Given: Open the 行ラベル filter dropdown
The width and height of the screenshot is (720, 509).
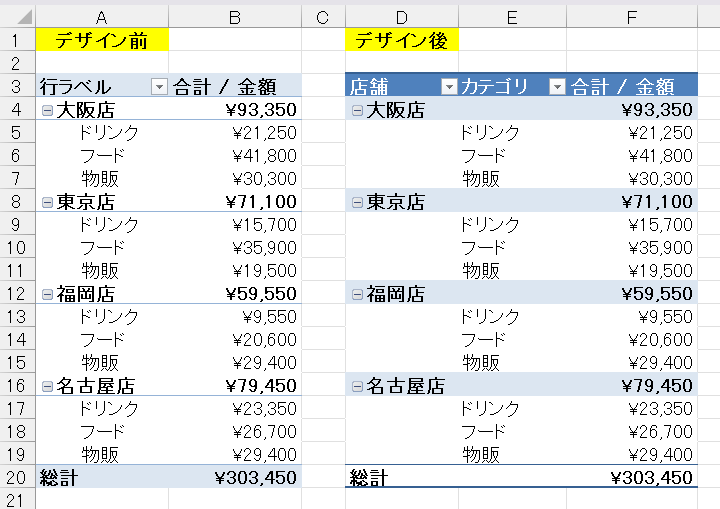Looking at the screenshot, I should pyautogui.click(x=159, y=86).
